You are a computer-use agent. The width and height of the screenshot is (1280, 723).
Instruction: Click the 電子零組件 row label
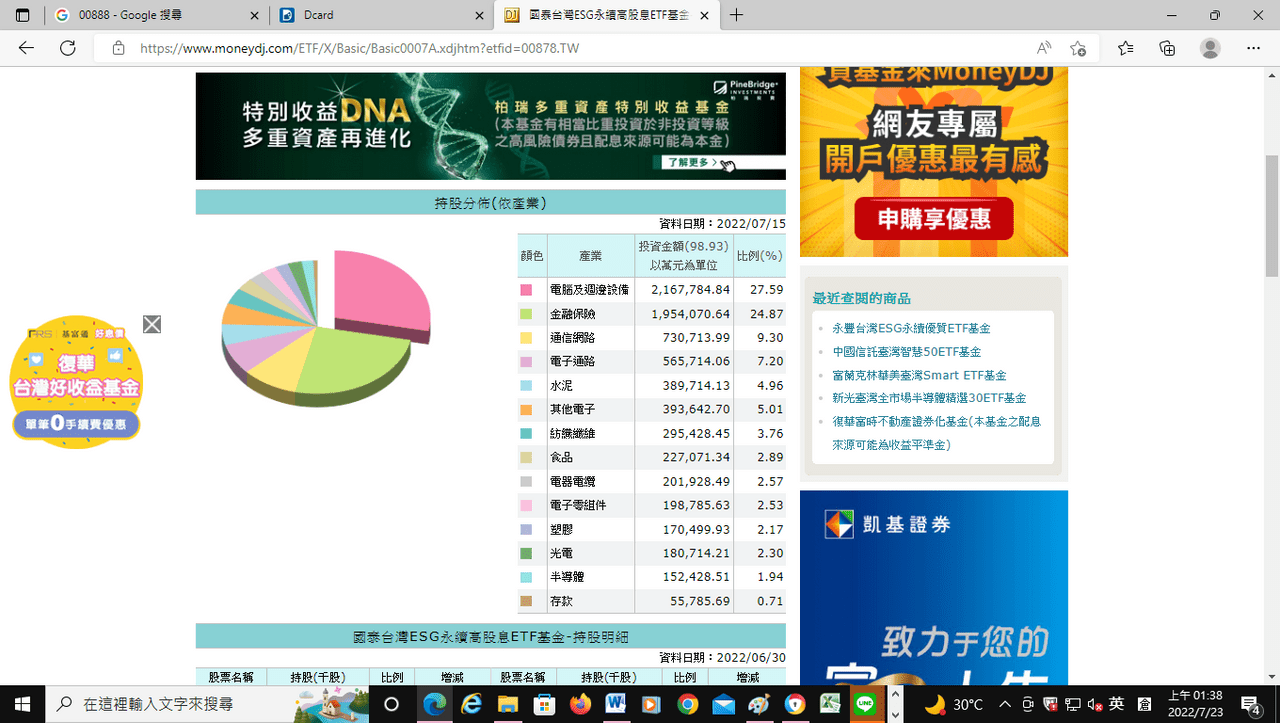(x=578, y=506)
